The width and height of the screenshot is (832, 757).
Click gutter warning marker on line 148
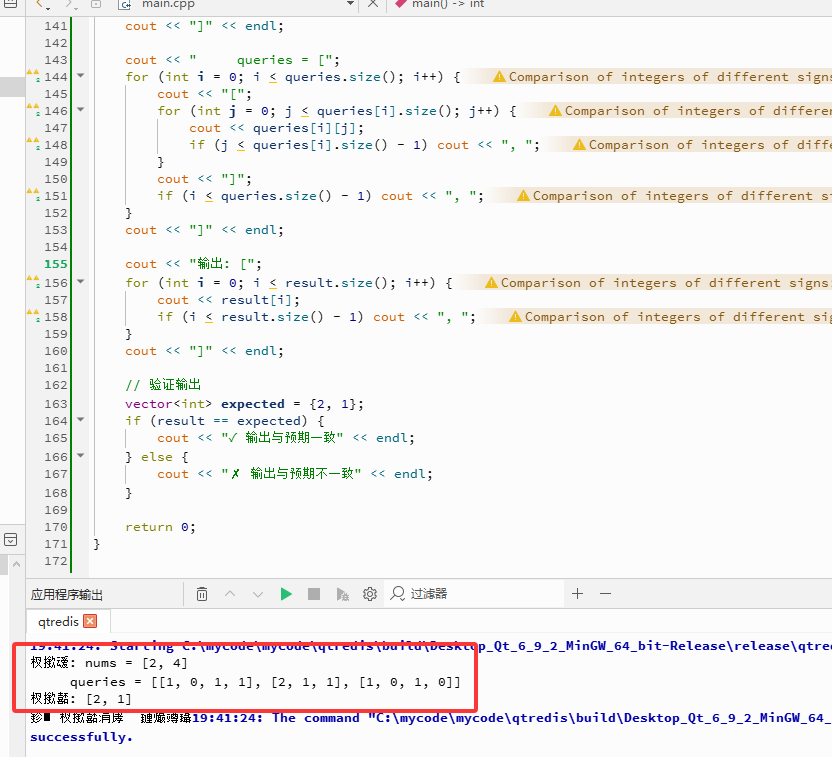click(33, 143)
